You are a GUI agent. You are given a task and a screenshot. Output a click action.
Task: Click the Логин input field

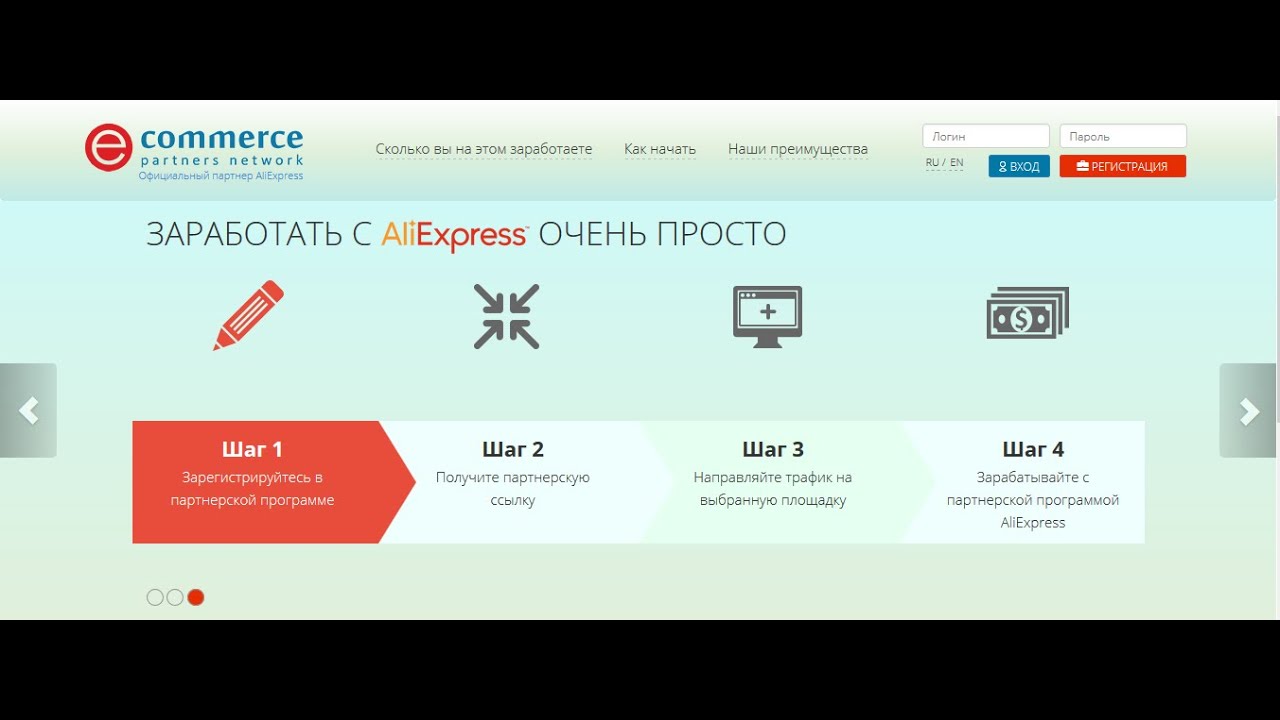986,136
